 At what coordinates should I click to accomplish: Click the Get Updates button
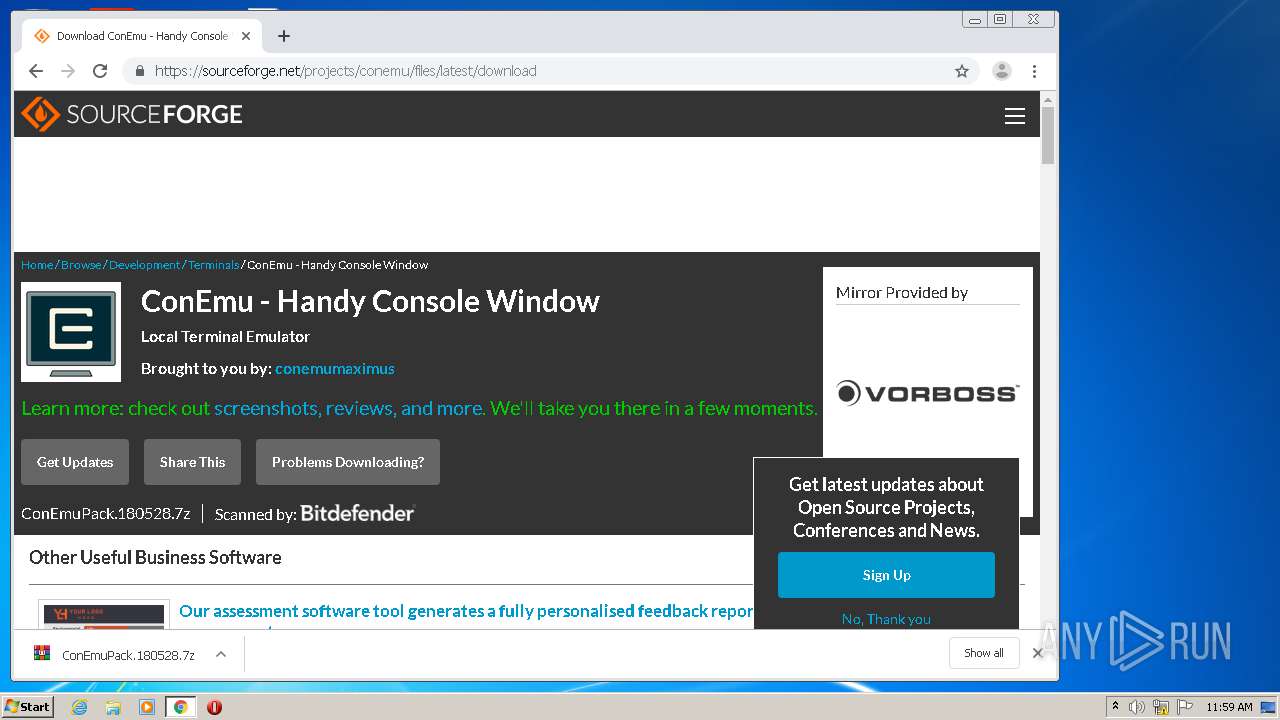pyautogui.click(x=75, y=462)
